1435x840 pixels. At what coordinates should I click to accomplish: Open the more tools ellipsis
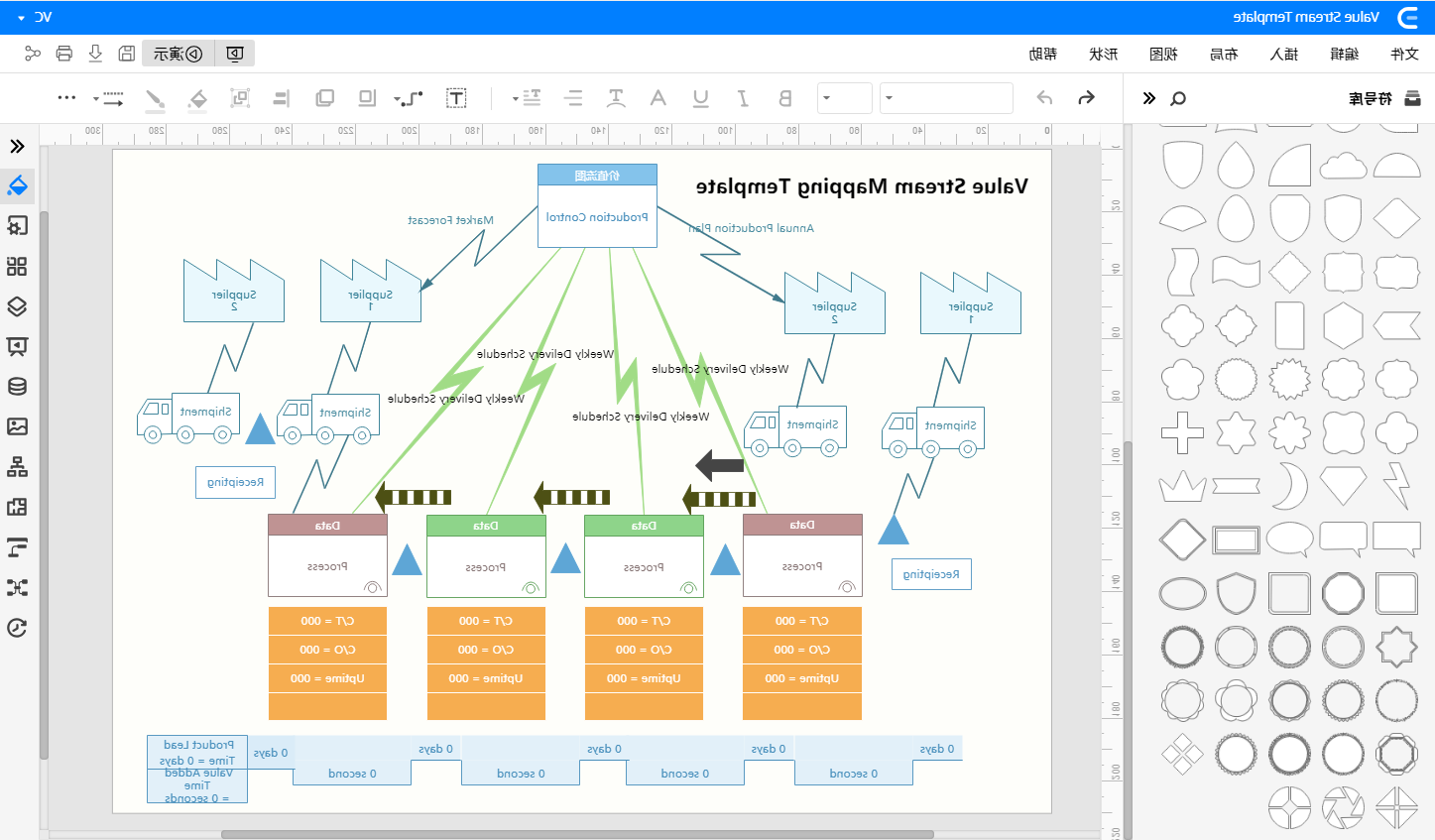(66, 97)
